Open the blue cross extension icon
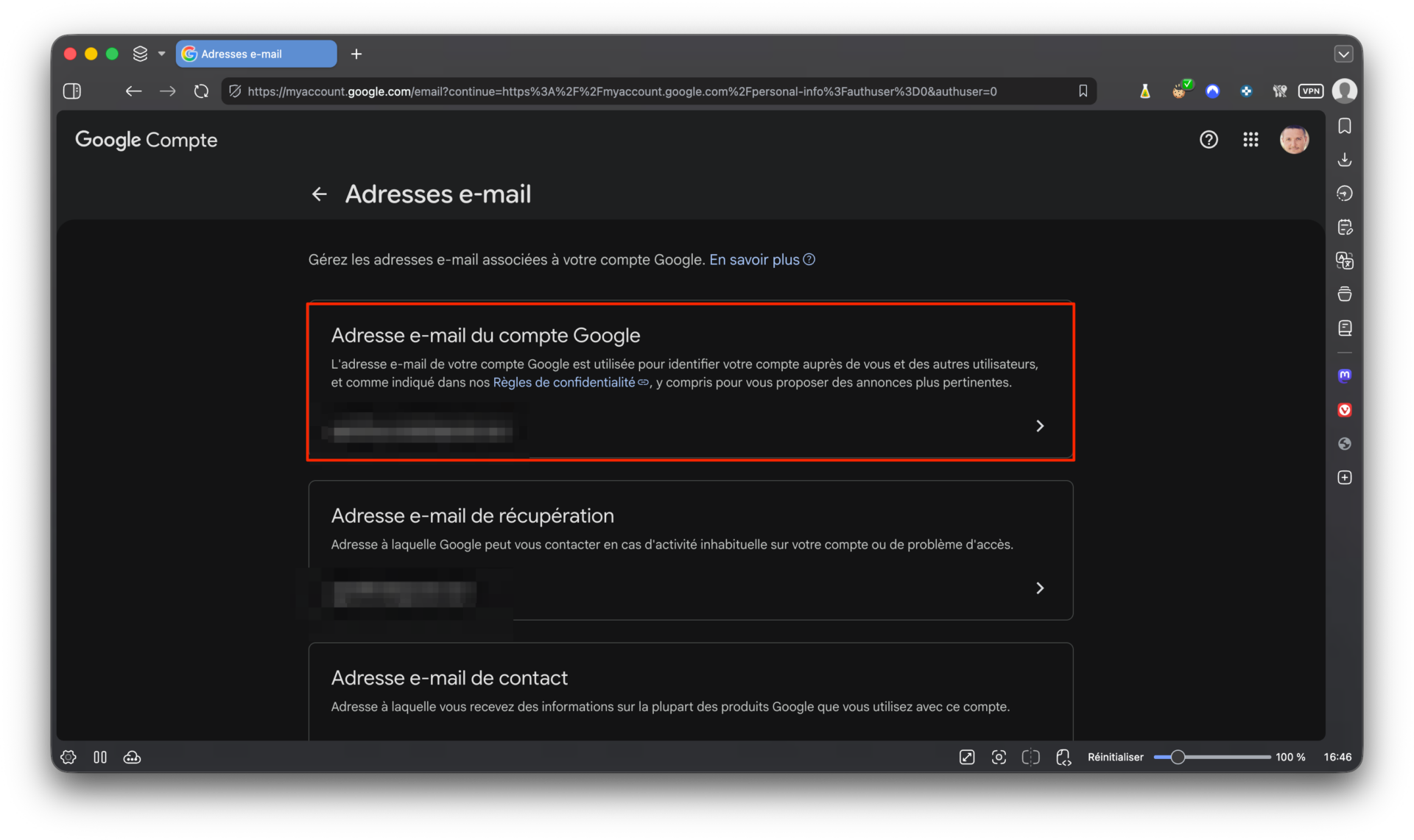The height and width of the screenshot is (840, 1414). pos(1246,91)
